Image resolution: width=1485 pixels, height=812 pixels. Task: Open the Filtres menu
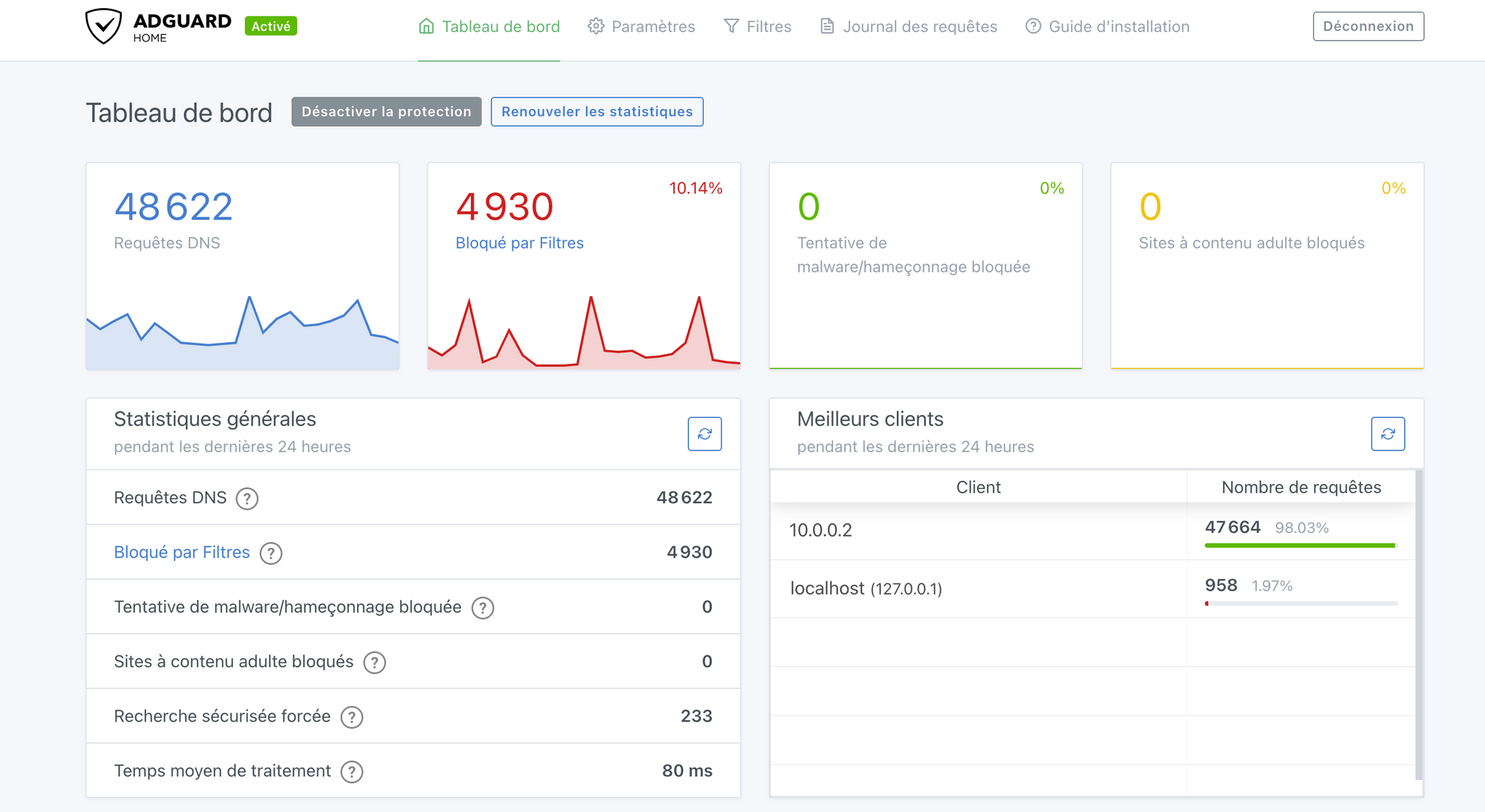click(x=757, y=27)
